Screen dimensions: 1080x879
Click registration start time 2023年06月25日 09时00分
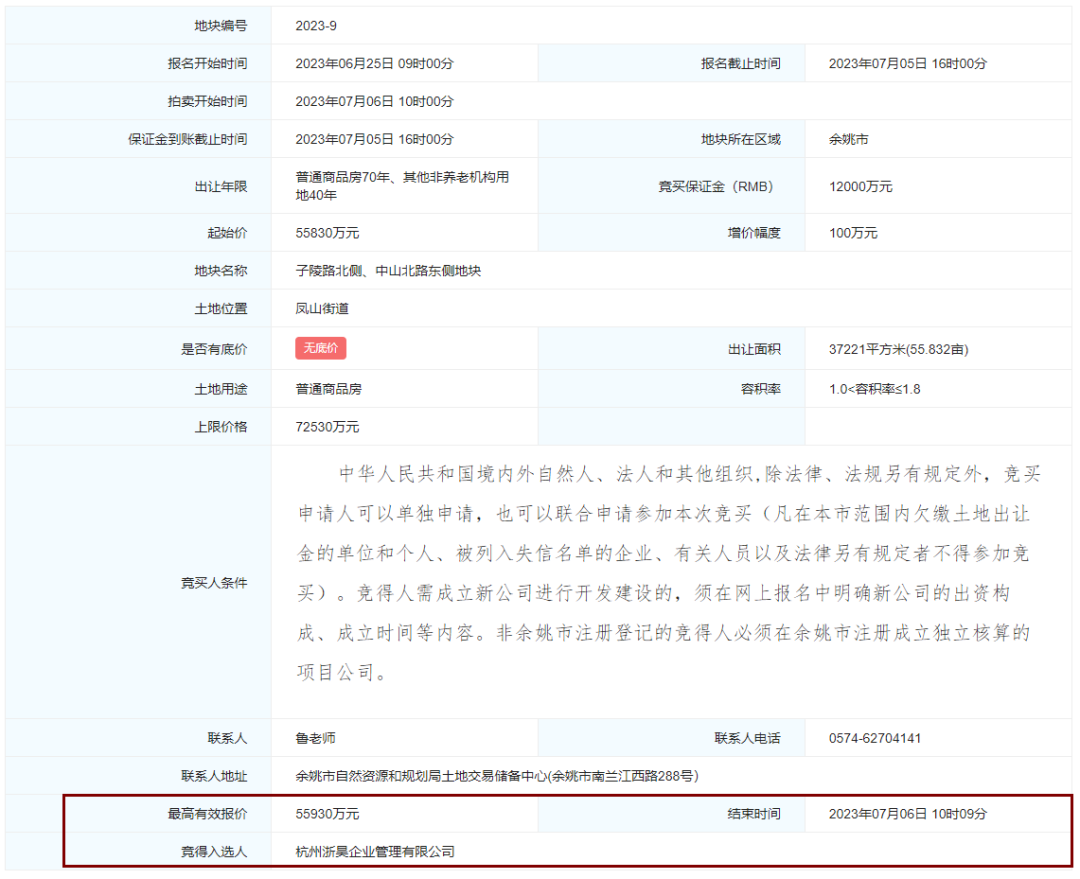click(x=375, y=63)
